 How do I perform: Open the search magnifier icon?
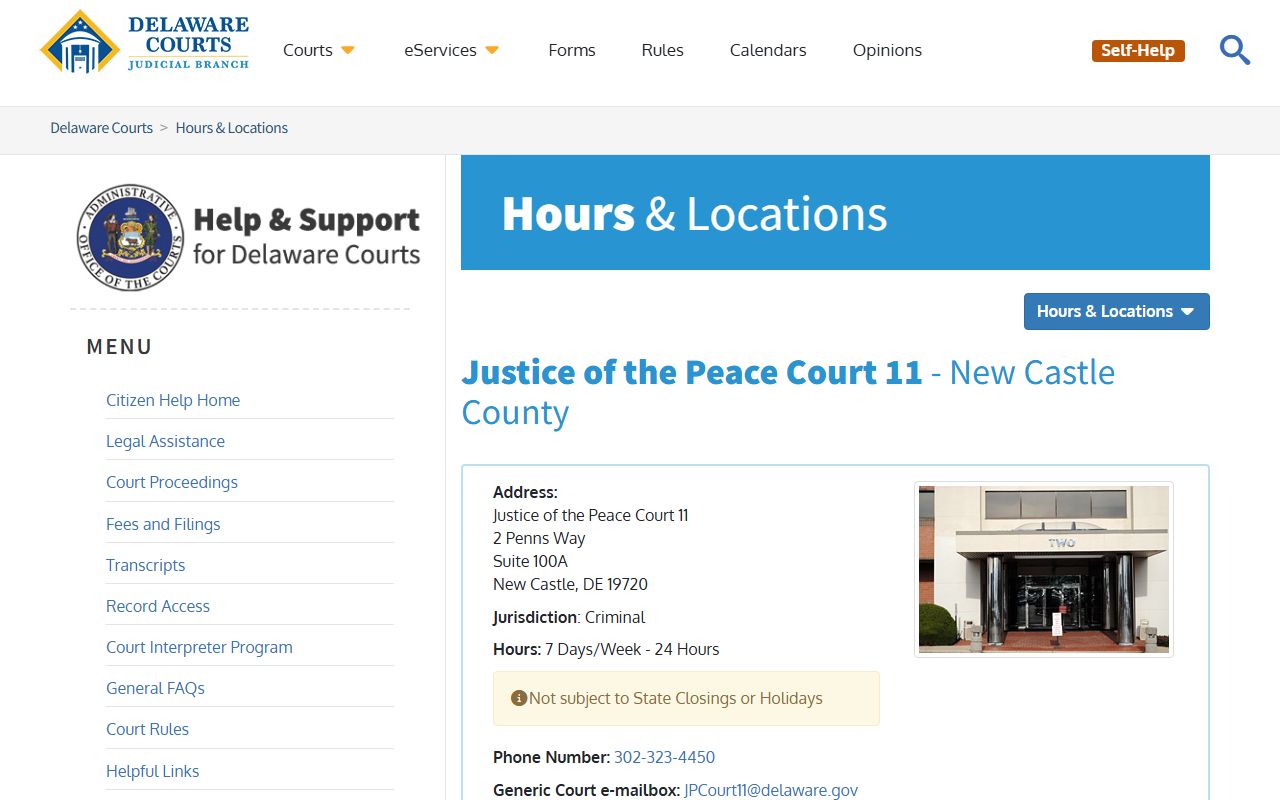[1235, 50]
